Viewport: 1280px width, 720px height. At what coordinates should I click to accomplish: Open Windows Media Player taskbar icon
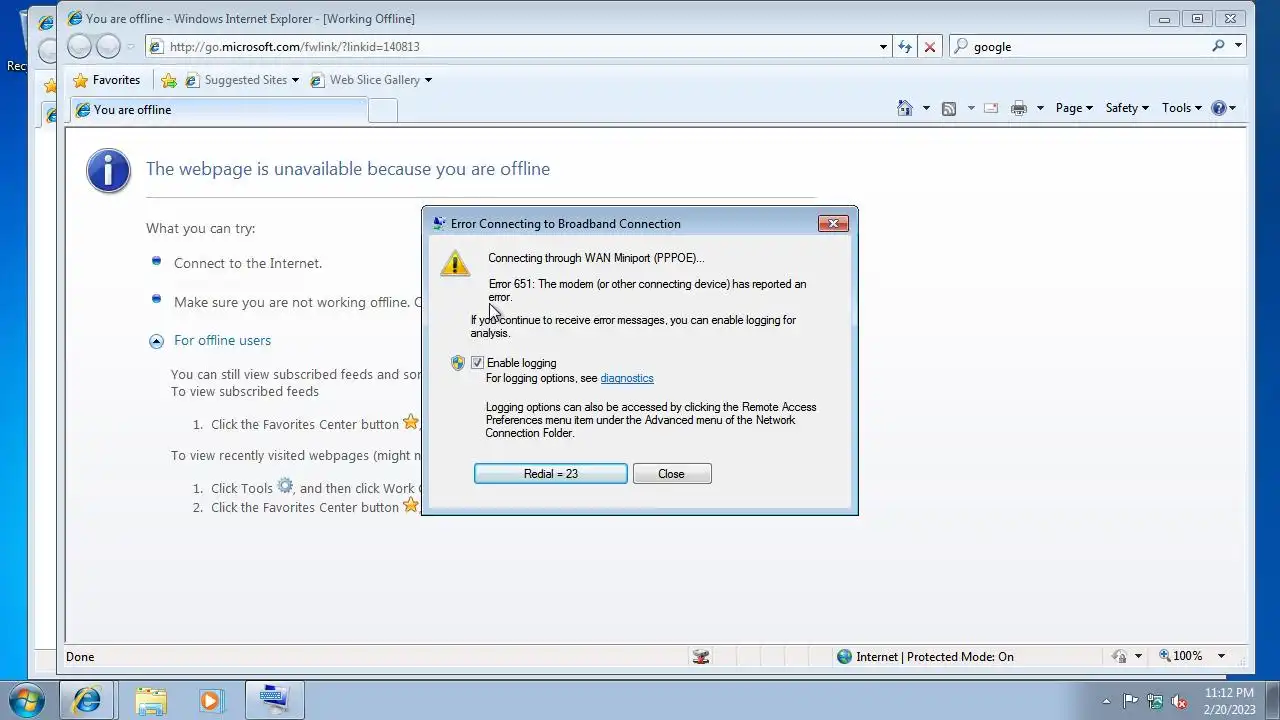pyautogui.click(x=211, y=700)
